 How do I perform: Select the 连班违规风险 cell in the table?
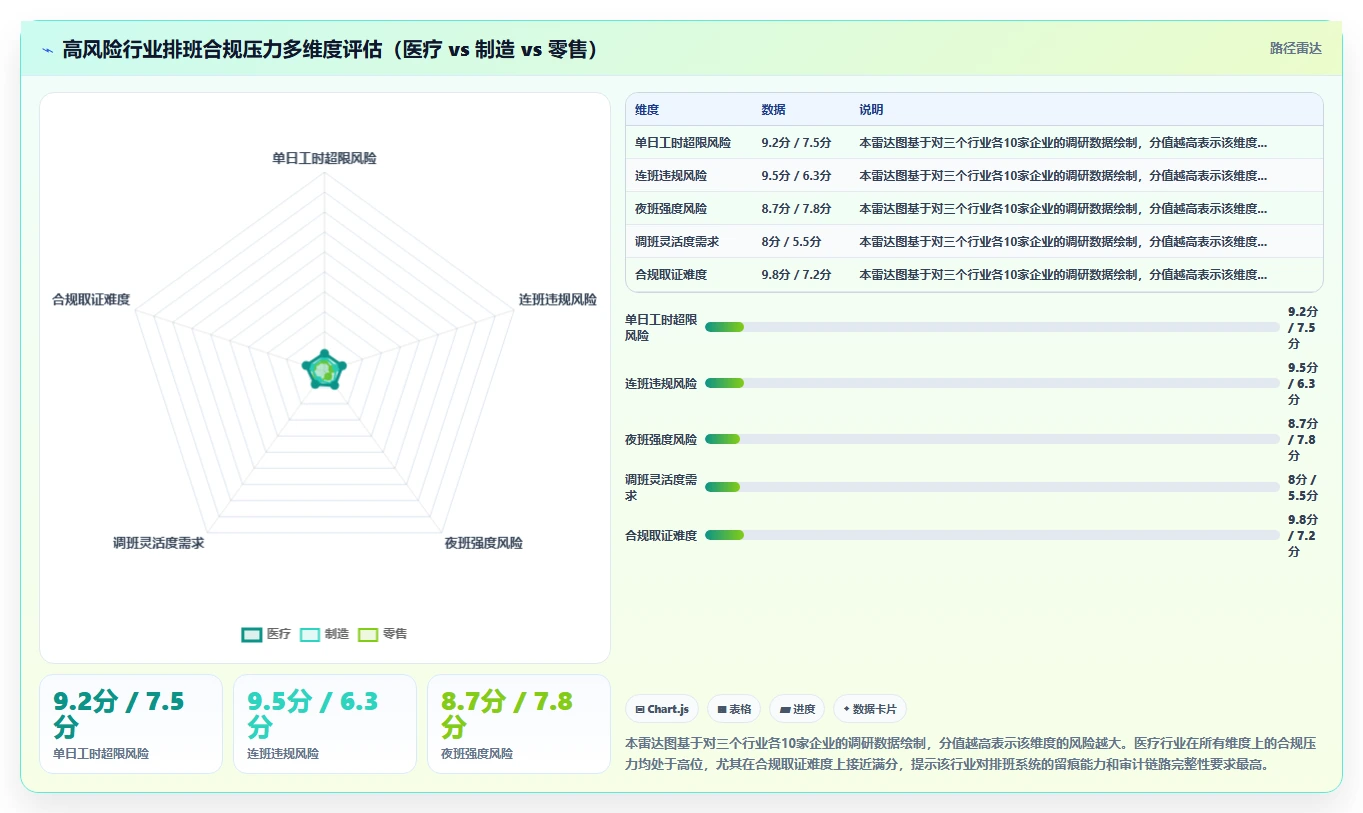[x=671, y=176]
